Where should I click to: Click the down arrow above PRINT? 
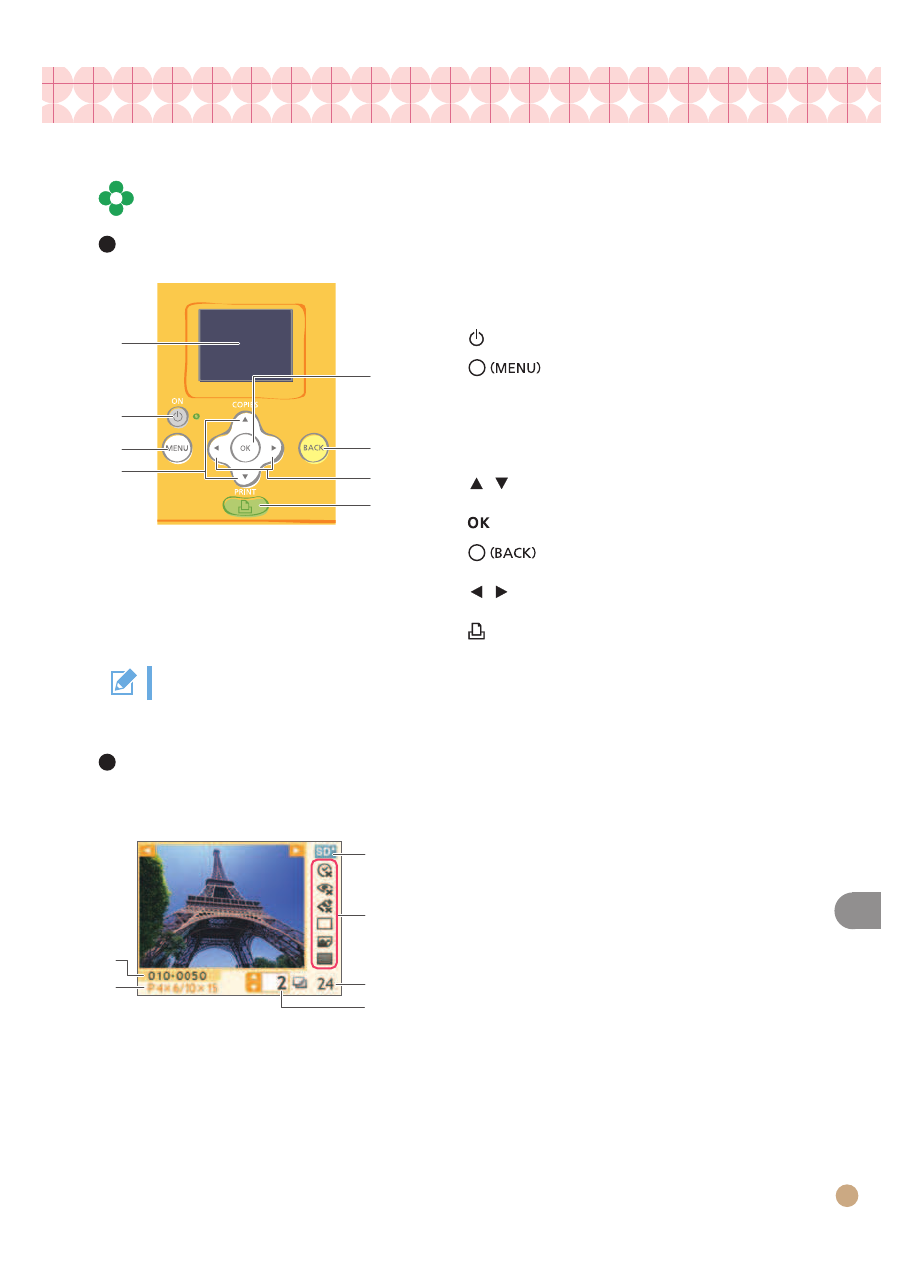(x=245, y=477)
